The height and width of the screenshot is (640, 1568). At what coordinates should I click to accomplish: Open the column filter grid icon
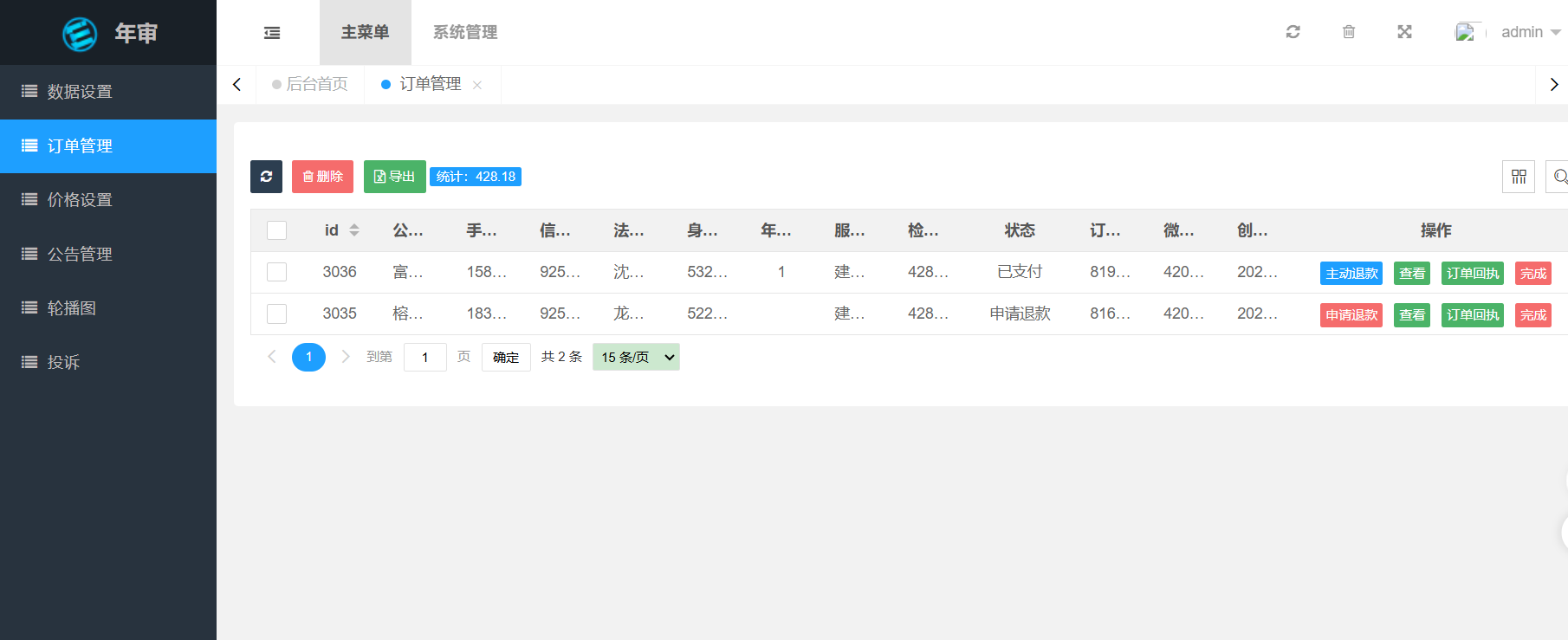coord(1518,177)
